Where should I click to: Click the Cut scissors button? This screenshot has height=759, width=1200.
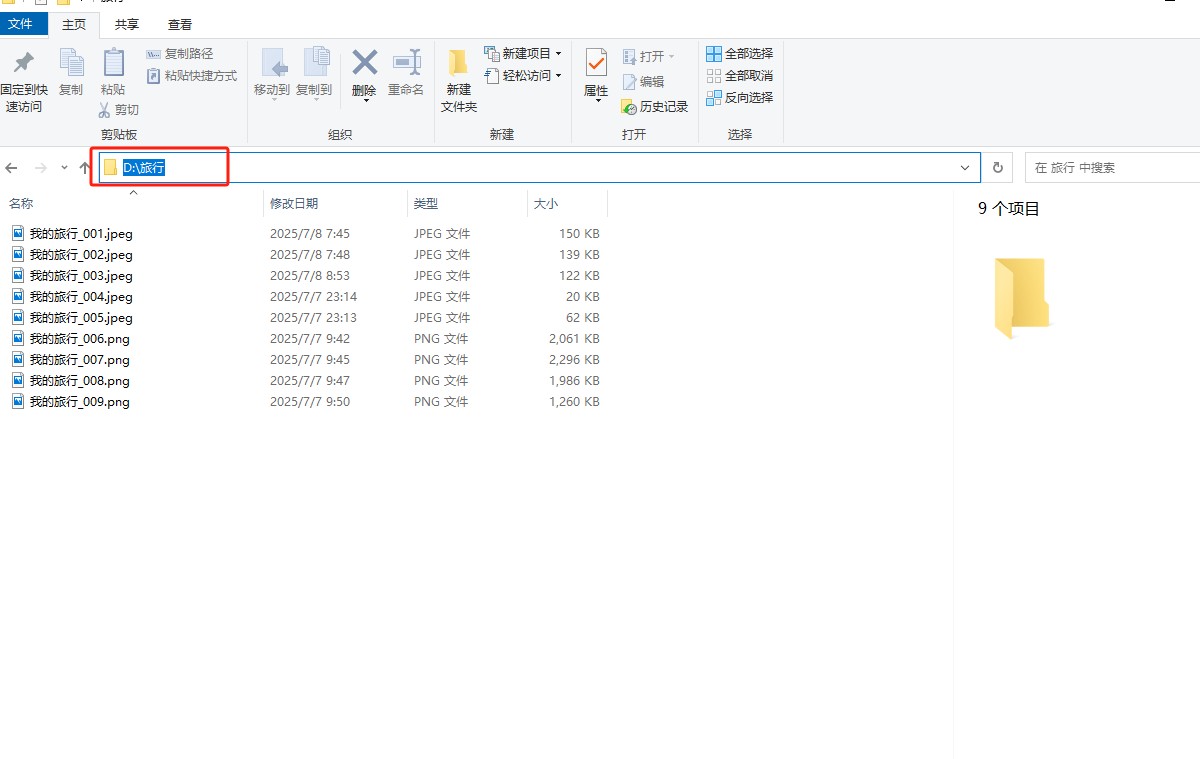[x=119, y=110]
